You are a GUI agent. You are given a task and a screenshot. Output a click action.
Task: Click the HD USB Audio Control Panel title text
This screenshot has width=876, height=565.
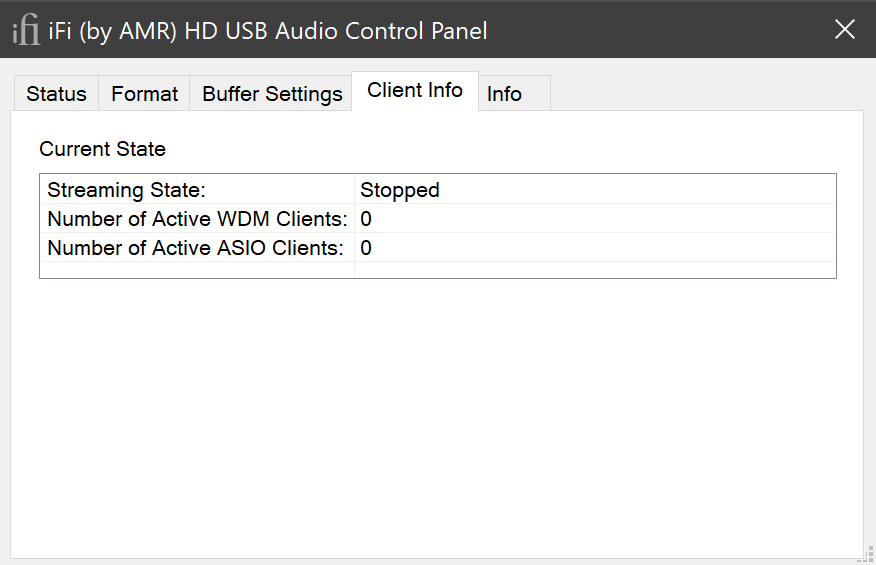coord(268,31)
